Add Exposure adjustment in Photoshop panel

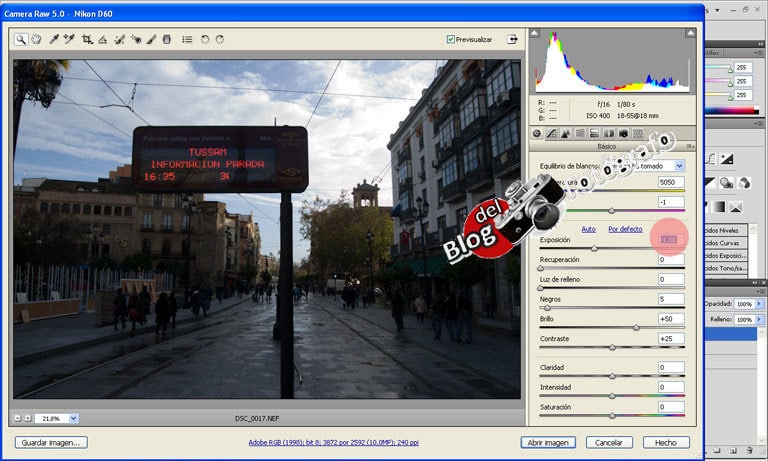(x=726, y=159)
